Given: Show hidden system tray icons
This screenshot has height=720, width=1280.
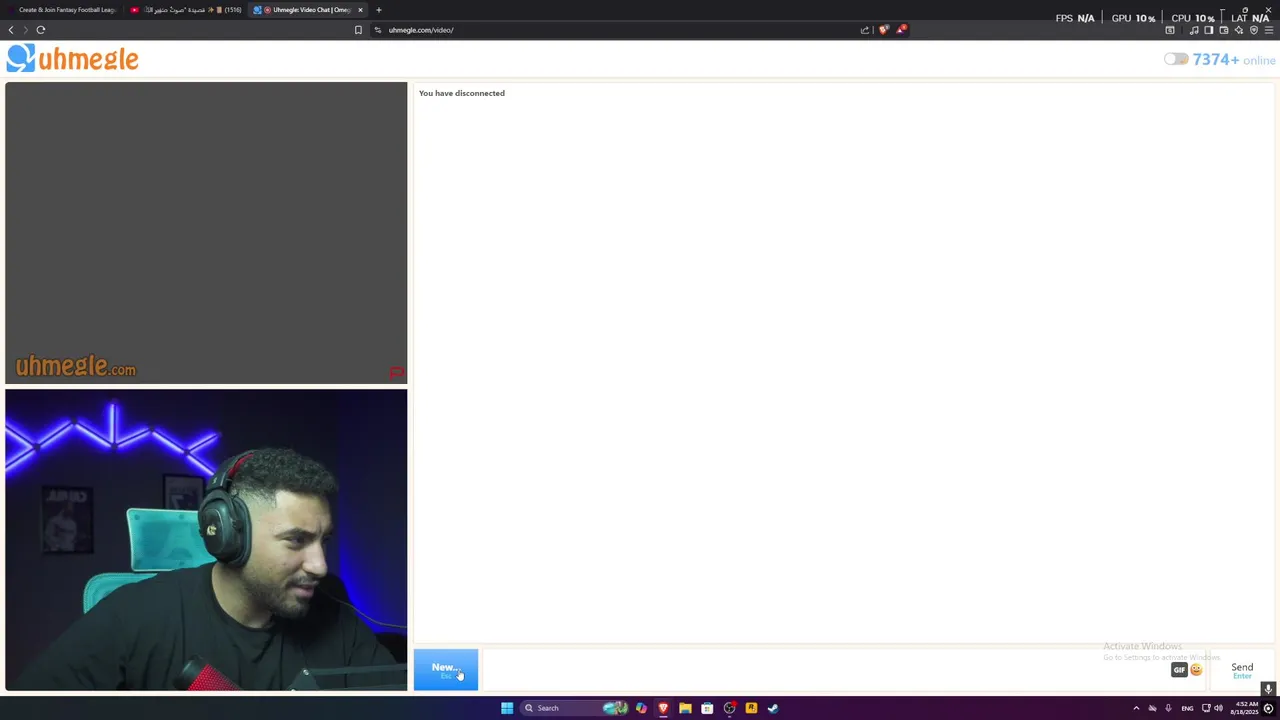Looking at the screenshot, I should pyautogui.click(x=1136, y=708).
